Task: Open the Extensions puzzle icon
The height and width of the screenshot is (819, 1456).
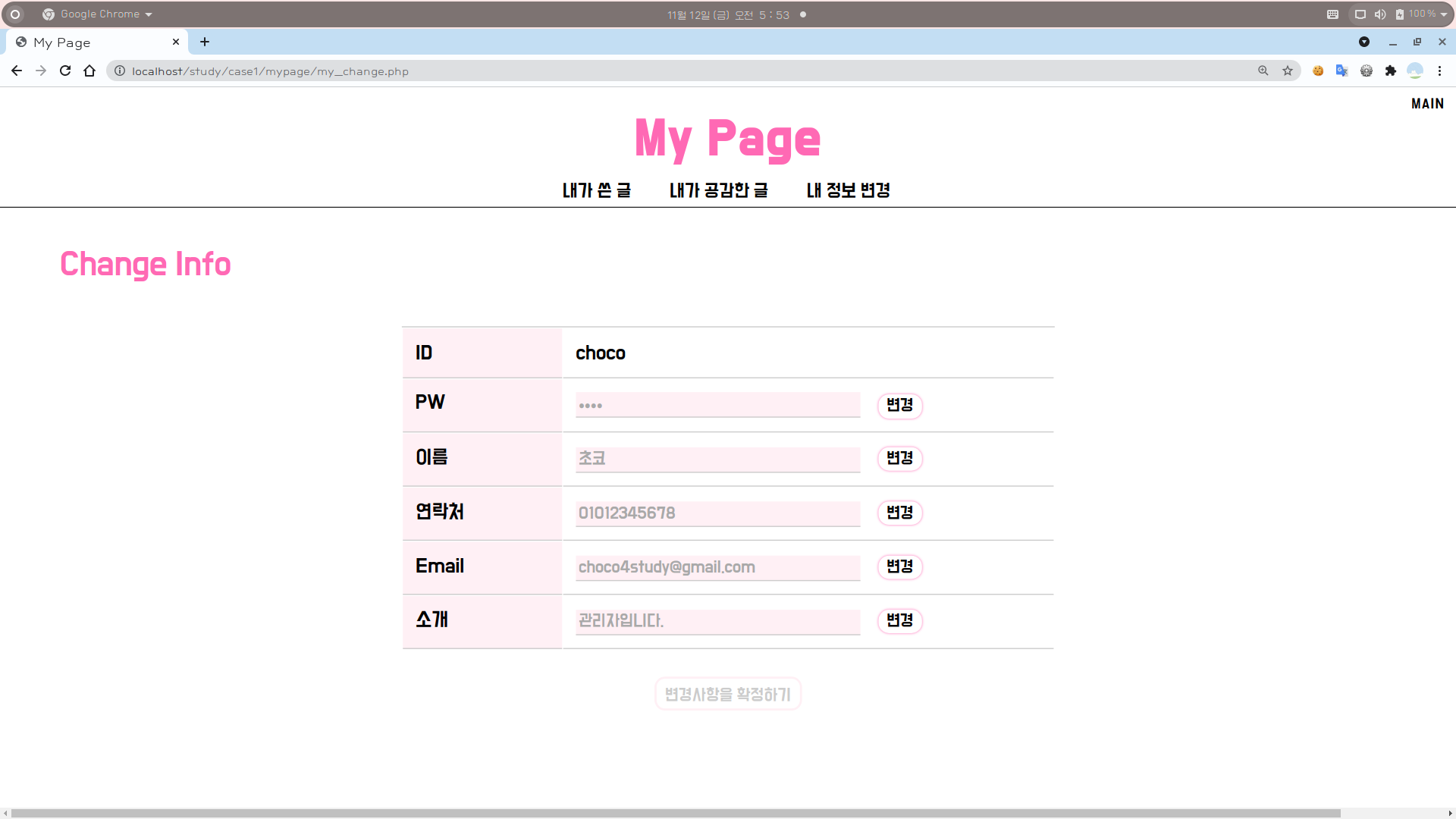Action: click(x=1391, y=71)
